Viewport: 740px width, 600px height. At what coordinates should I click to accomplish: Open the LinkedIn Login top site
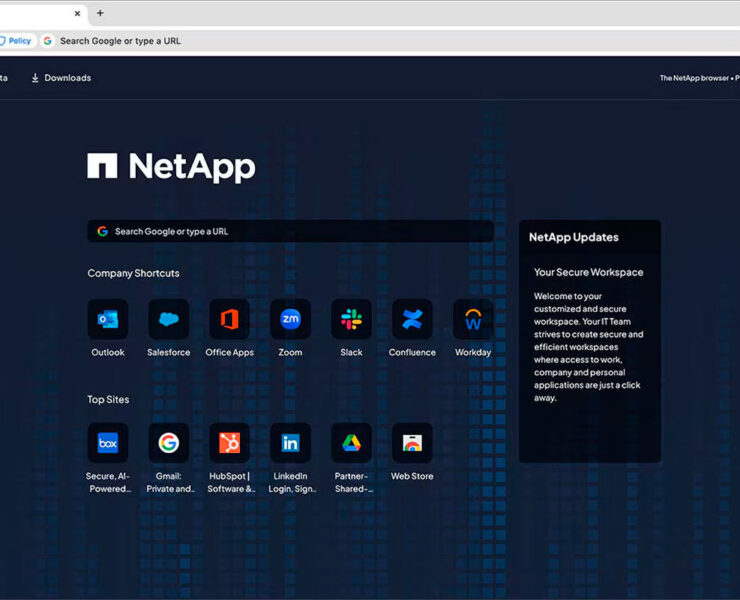290,443
